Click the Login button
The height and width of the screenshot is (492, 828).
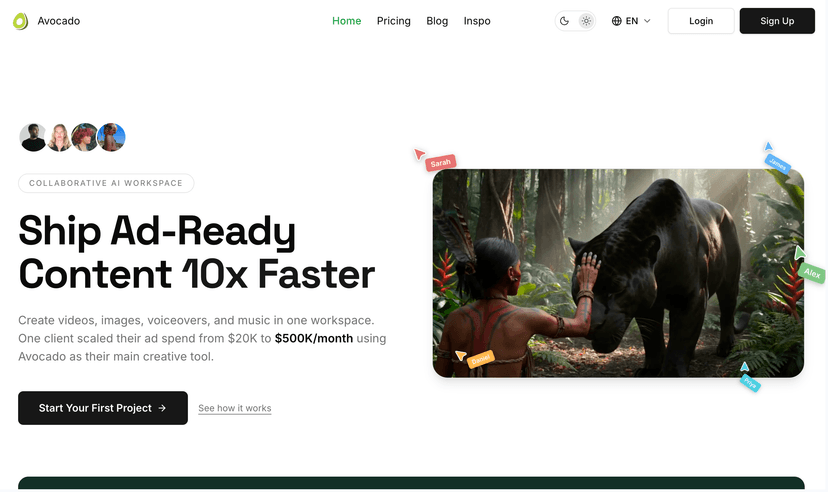coord(701,21)
